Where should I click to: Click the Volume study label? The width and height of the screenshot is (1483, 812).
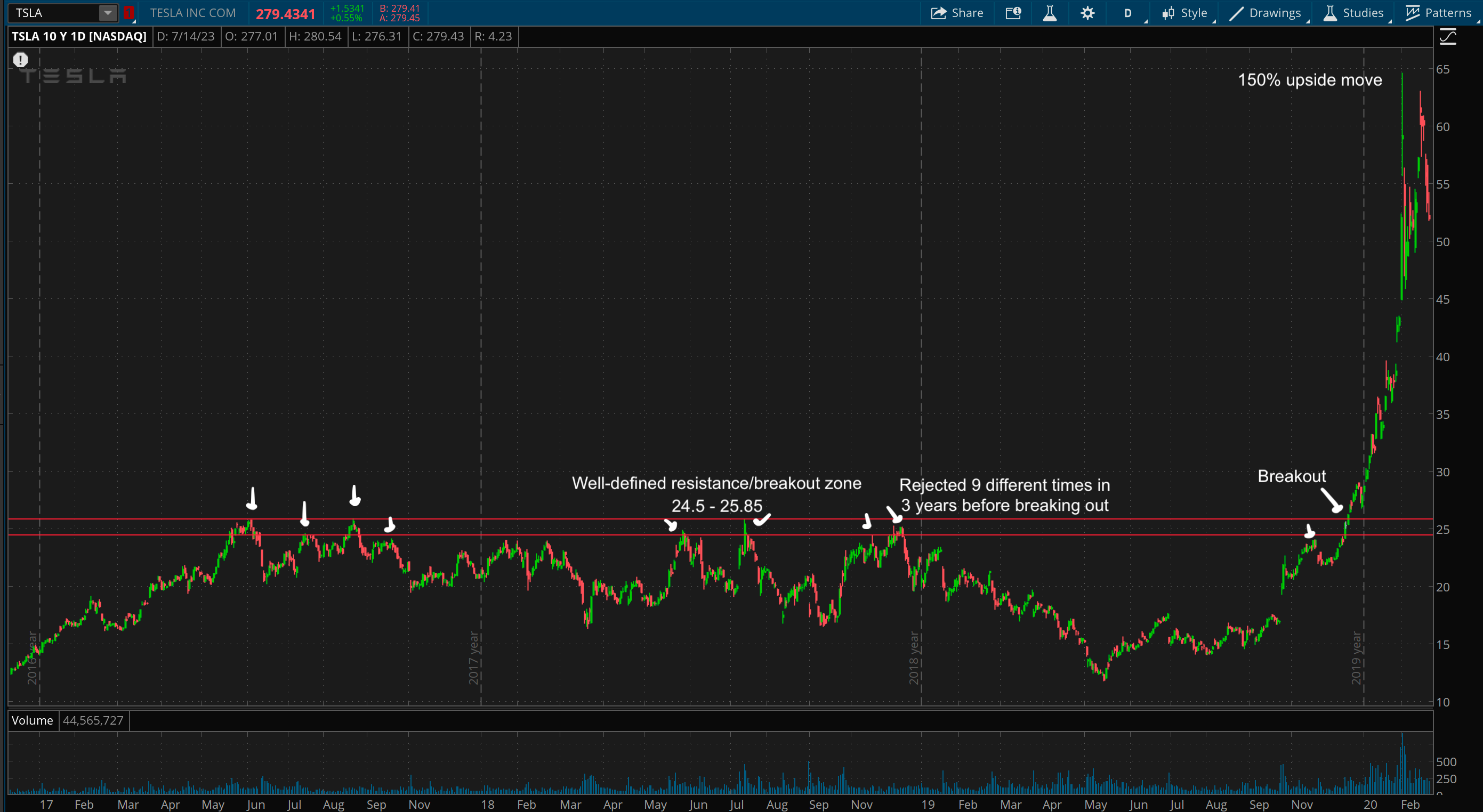click(x=32, y=720)
